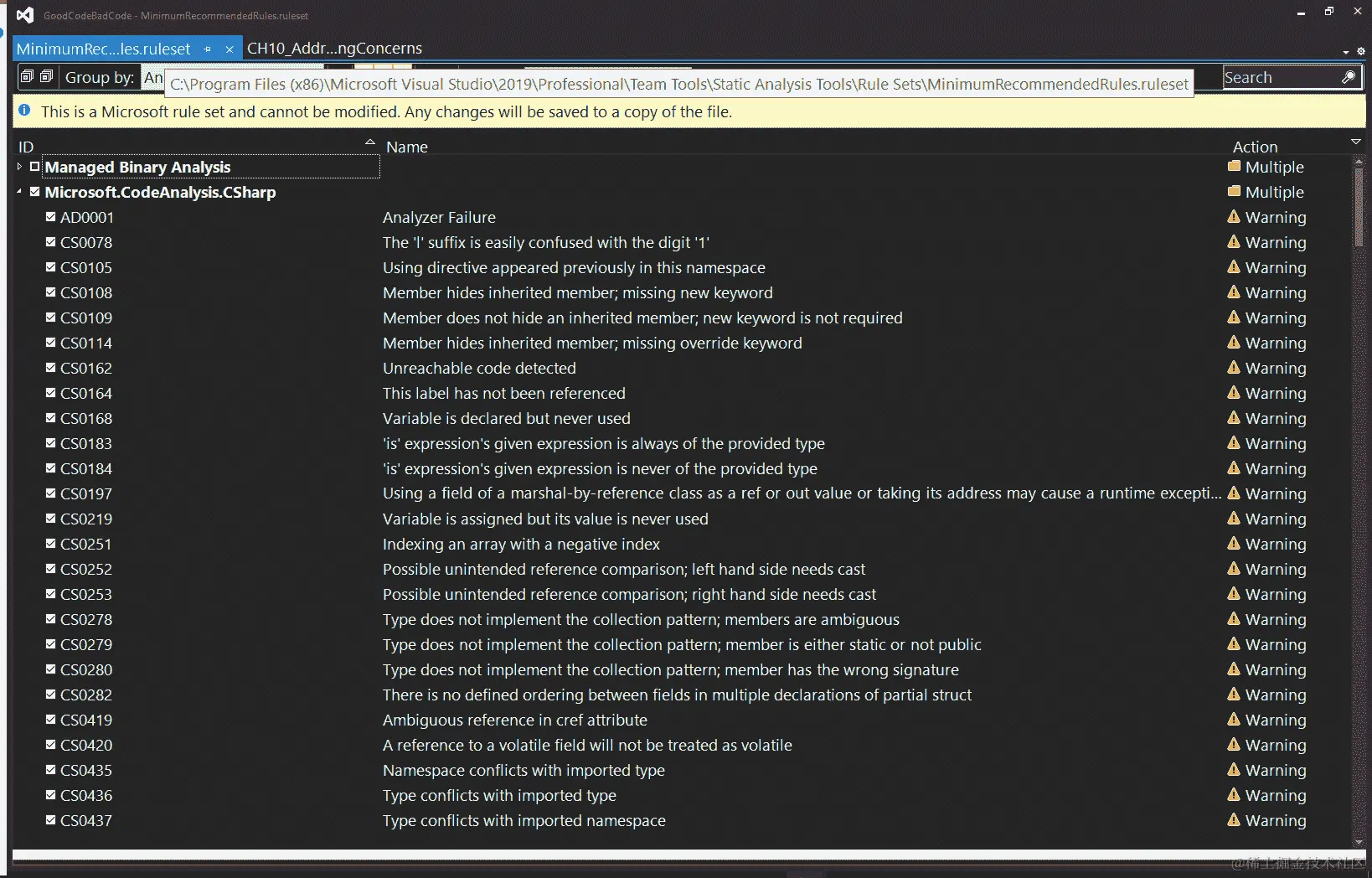
Task: Pin the MinimumRecommendedRules.ruleset tab
Action: 207,49
